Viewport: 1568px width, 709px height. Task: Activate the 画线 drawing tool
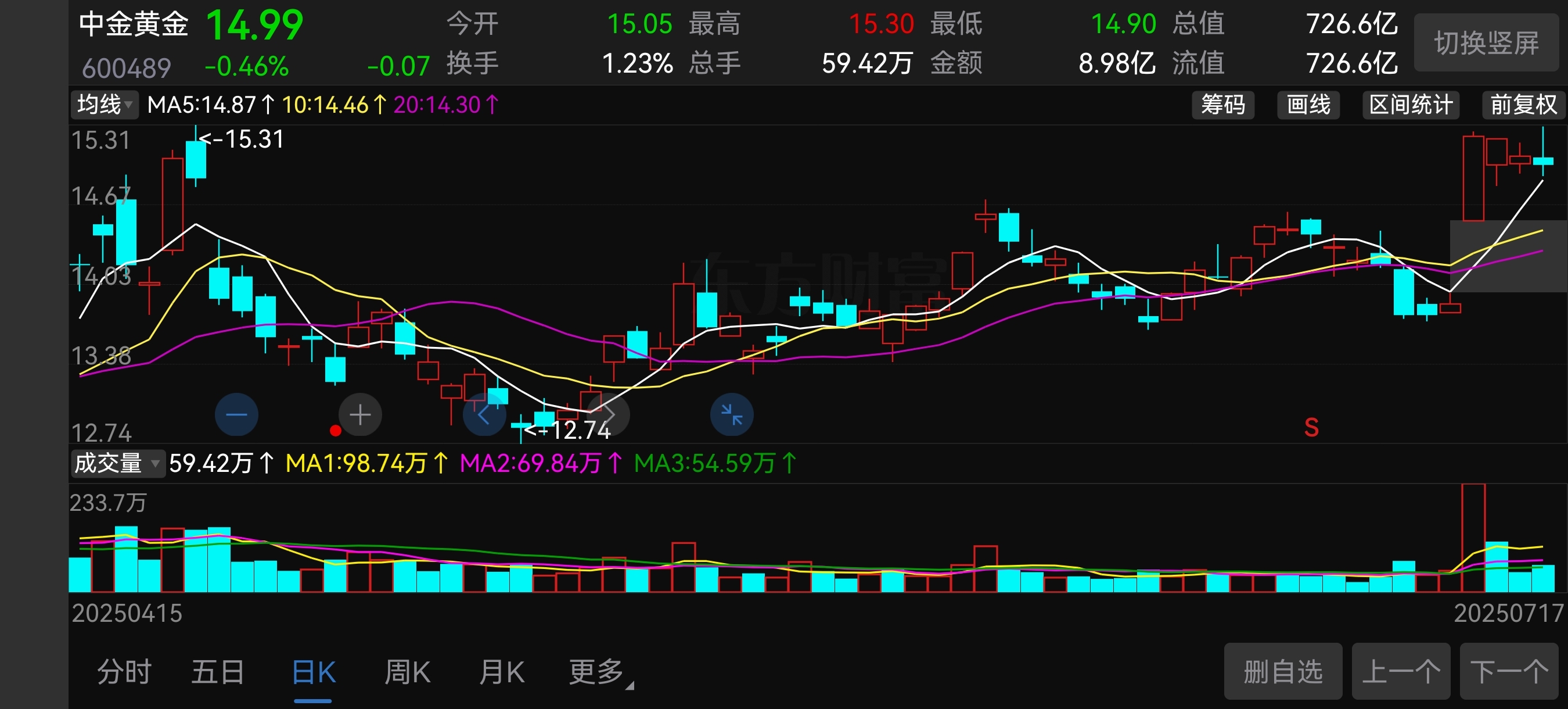click(x=1308, y=105)
